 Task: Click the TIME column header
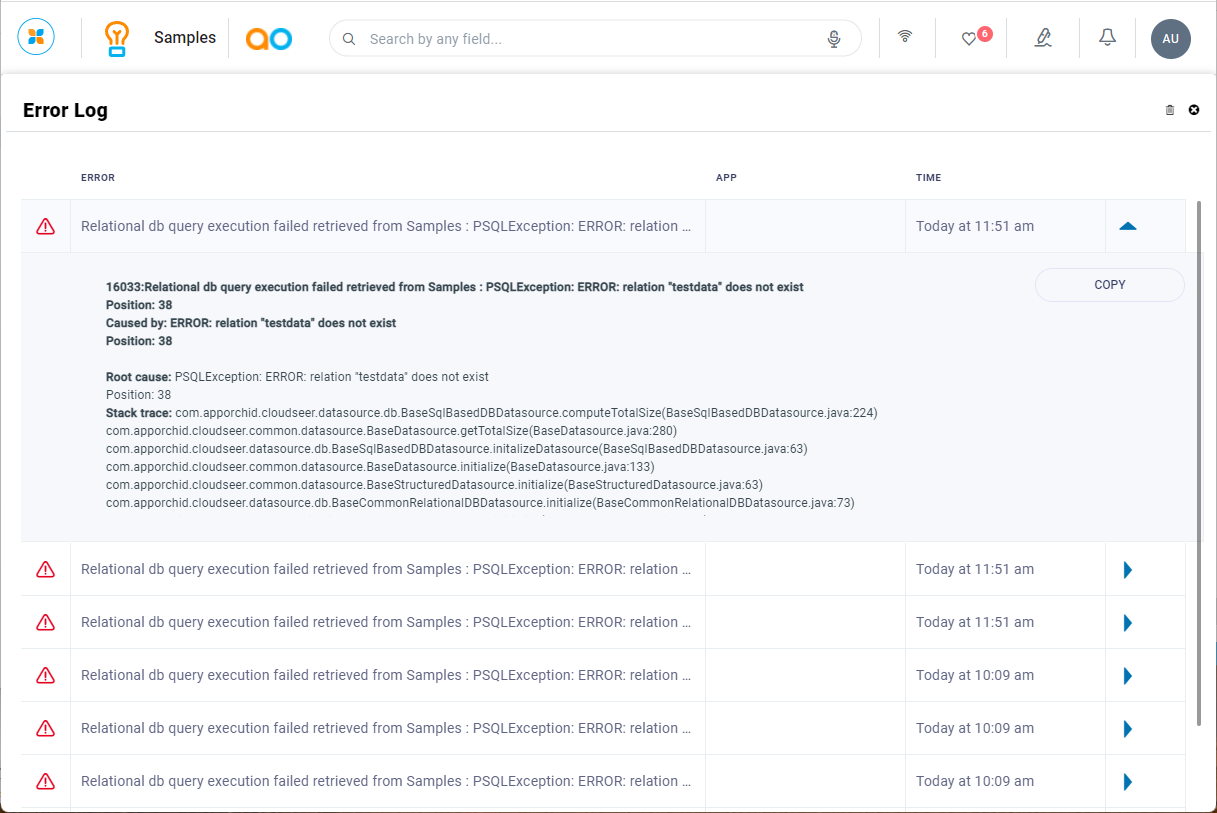pyautogui.click(x=928, y=178)
